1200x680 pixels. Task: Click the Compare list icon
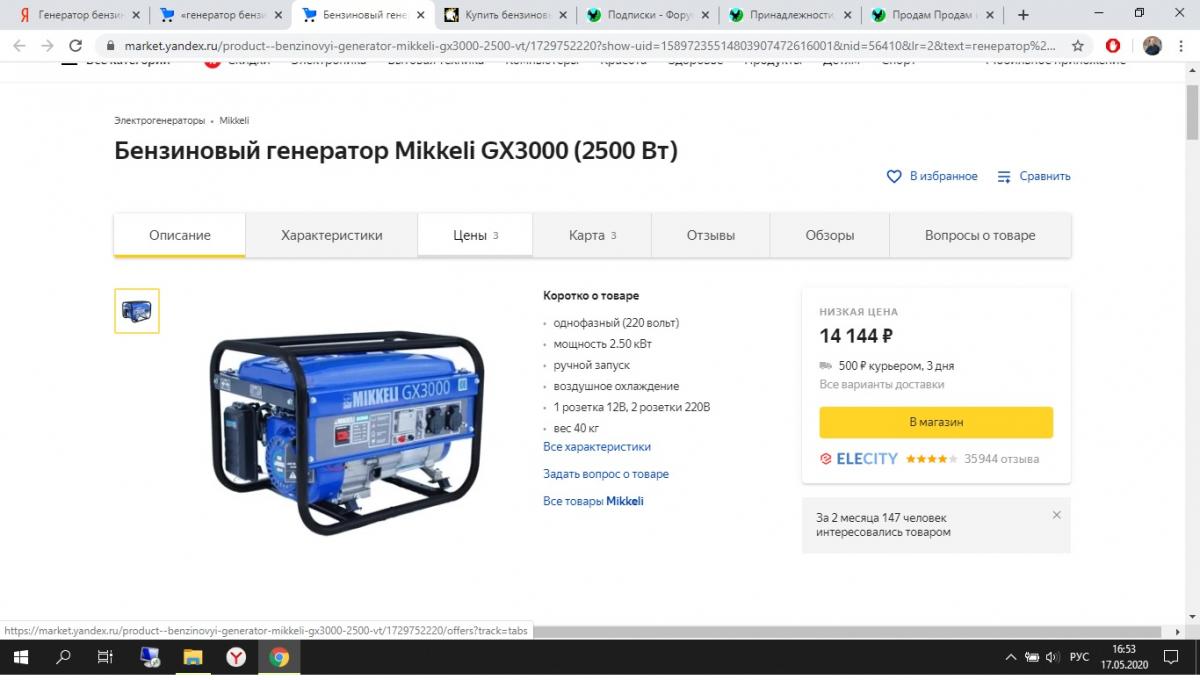[1004, 176]
